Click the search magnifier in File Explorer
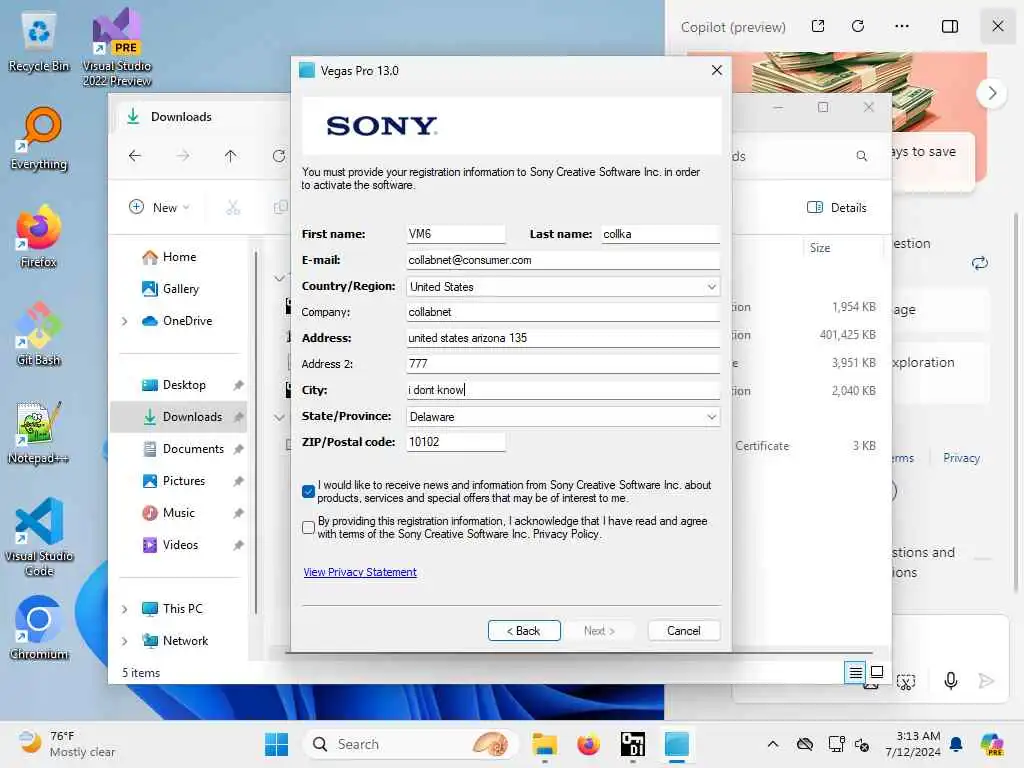Viewport: 1024px width, 768px height. point(862,156)
